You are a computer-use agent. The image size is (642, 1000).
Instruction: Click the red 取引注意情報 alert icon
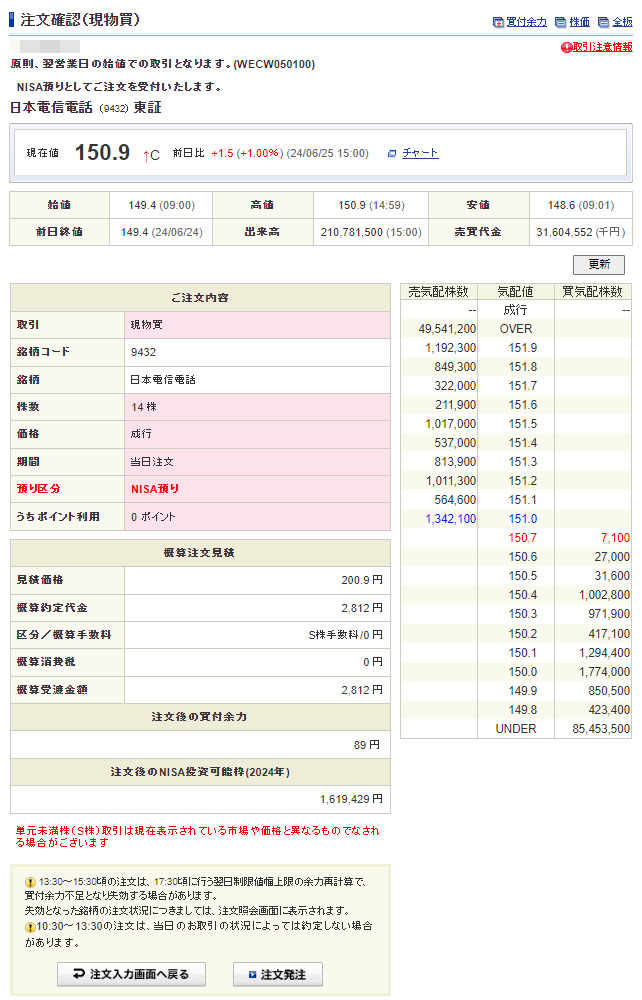567,47
